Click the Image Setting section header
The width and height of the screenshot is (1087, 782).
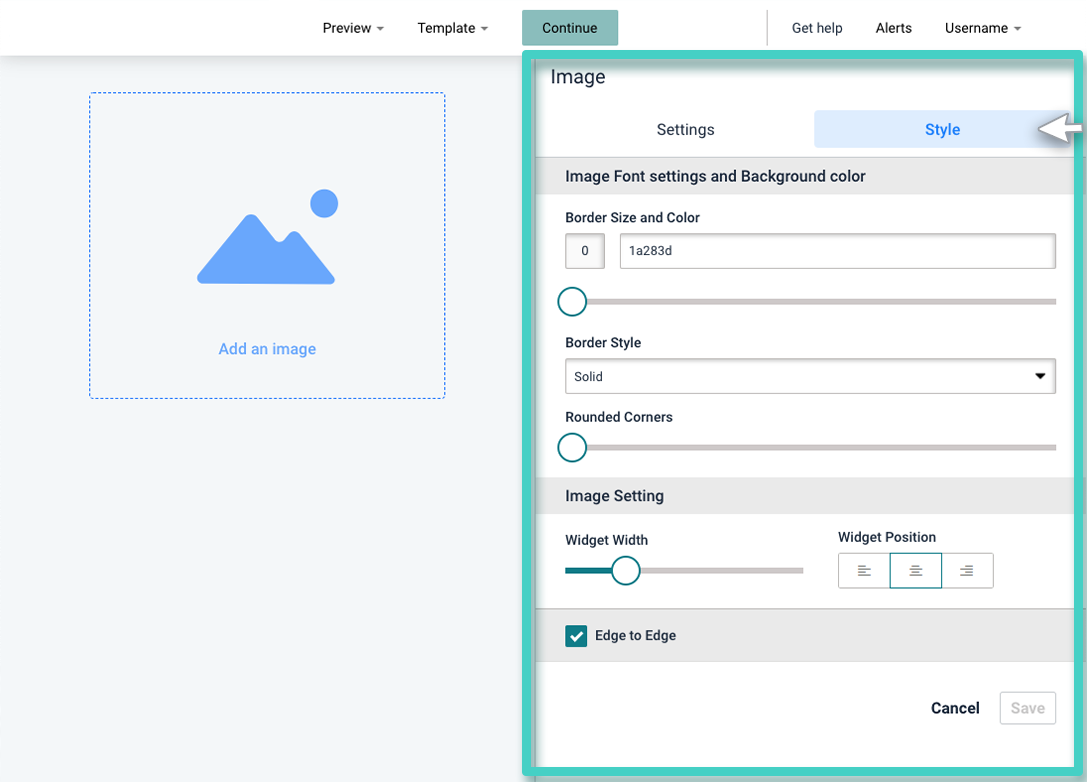(805, 496)
